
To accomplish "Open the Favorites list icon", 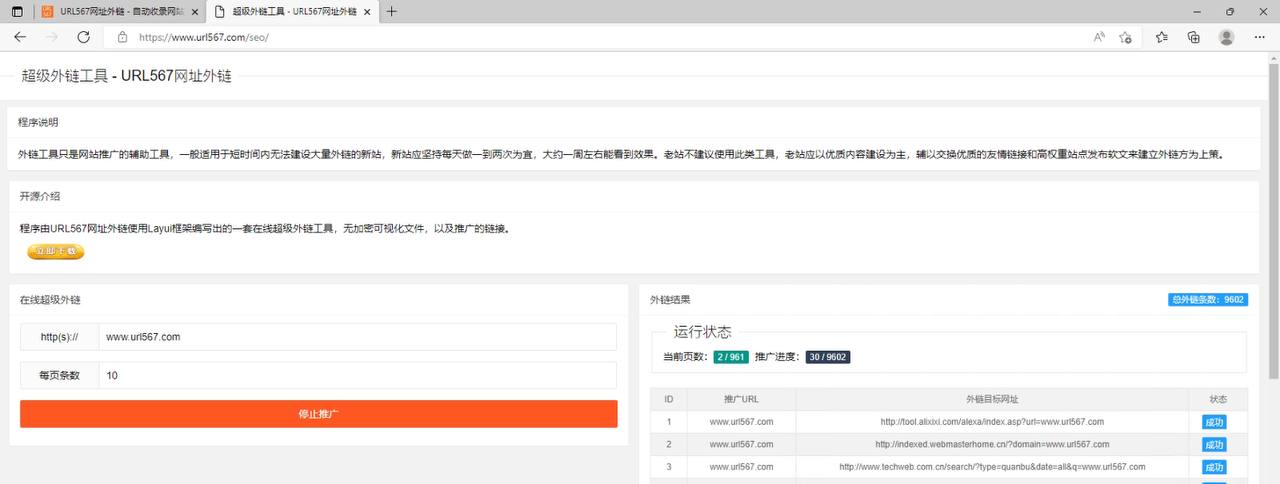I will pos(1161,37).
